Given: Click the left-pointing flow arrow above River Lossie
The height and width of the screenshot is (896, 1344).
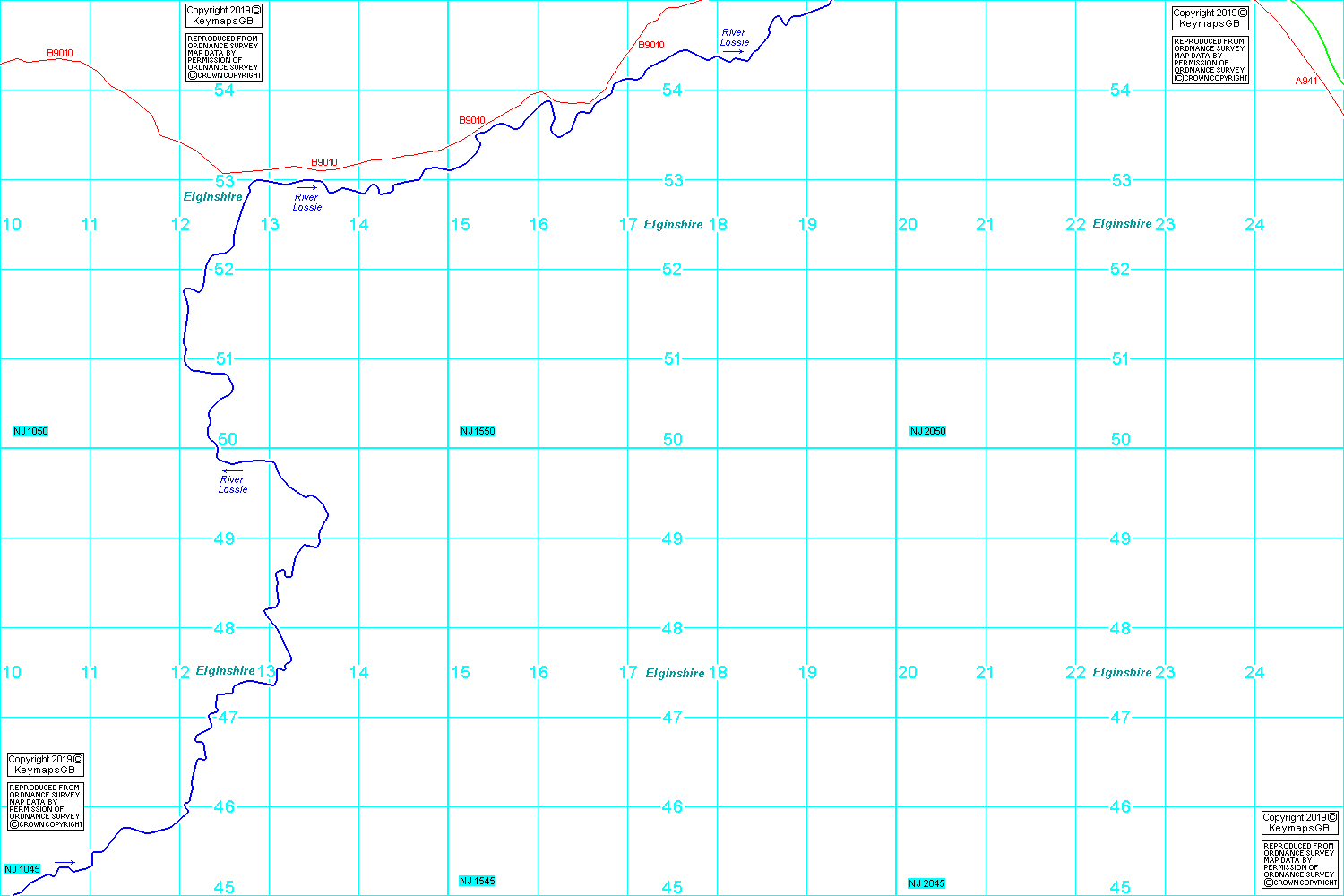Looking at the screenshot, I should click(233, 470).
